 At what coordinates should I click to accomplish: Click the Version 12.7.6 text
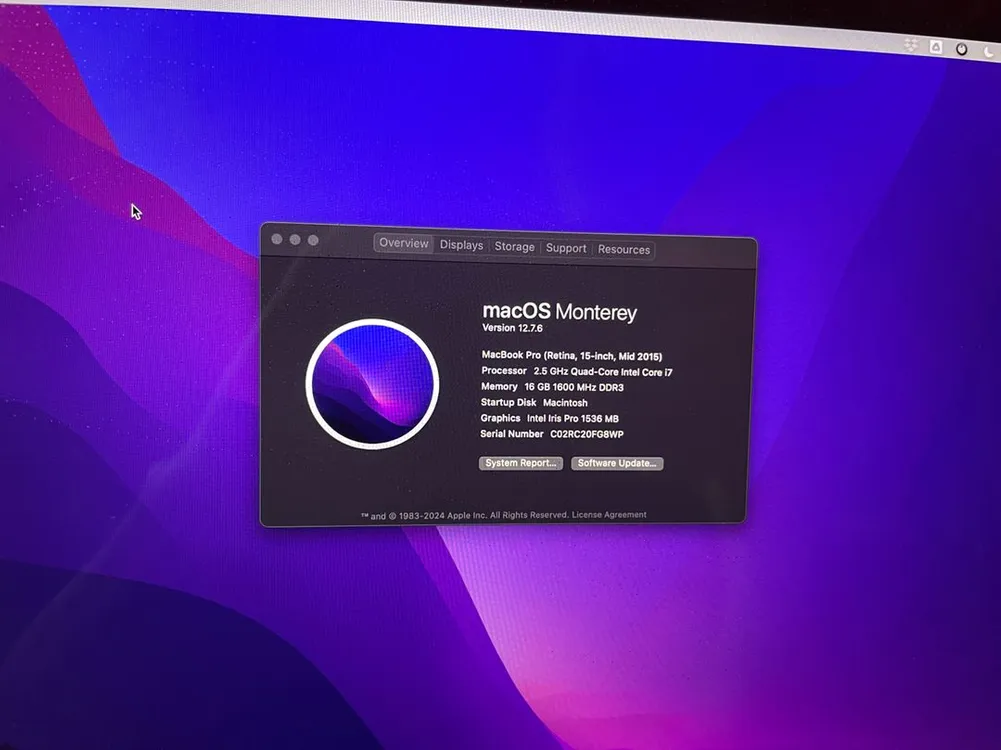click(513, 327)
